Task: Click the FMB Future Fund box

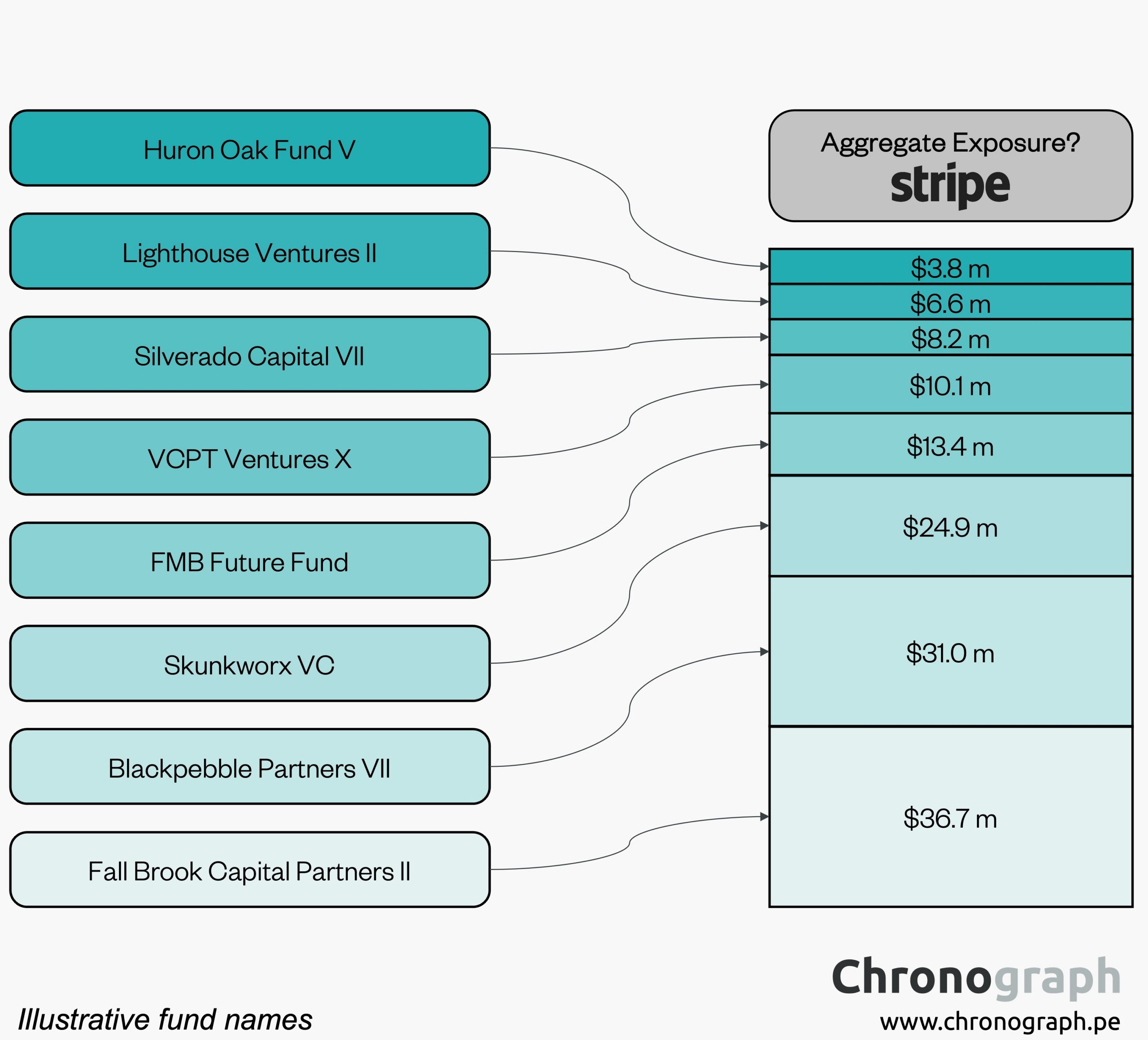Action: point(249,561)
